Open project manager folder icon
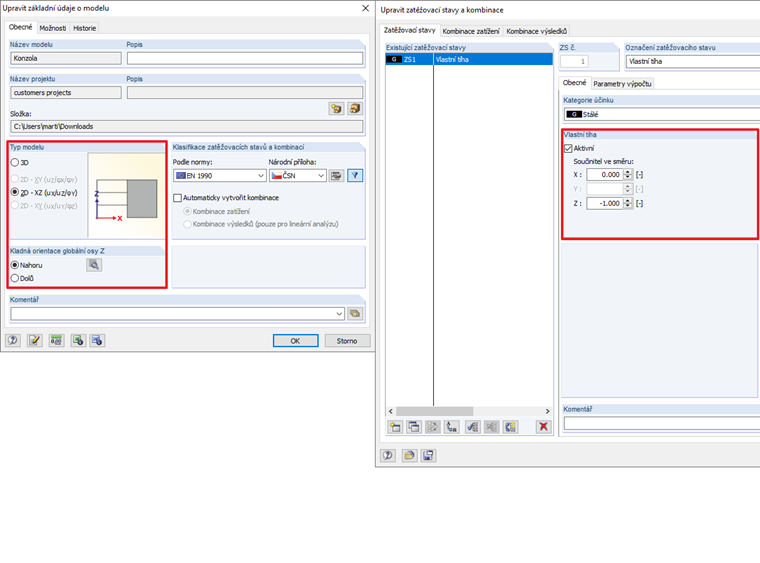The width and height of the screenshot is (760, 563). [336, 109]
